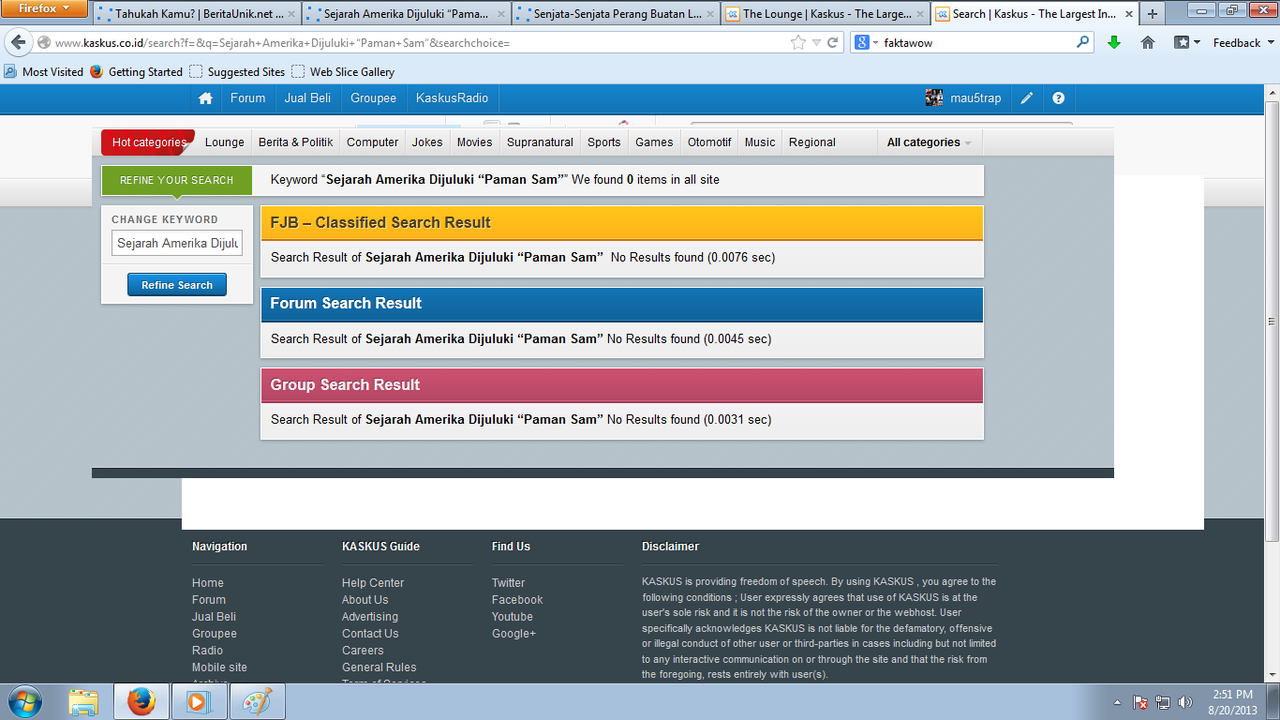
Task: Select Regional category
Action: click(812, 142)
